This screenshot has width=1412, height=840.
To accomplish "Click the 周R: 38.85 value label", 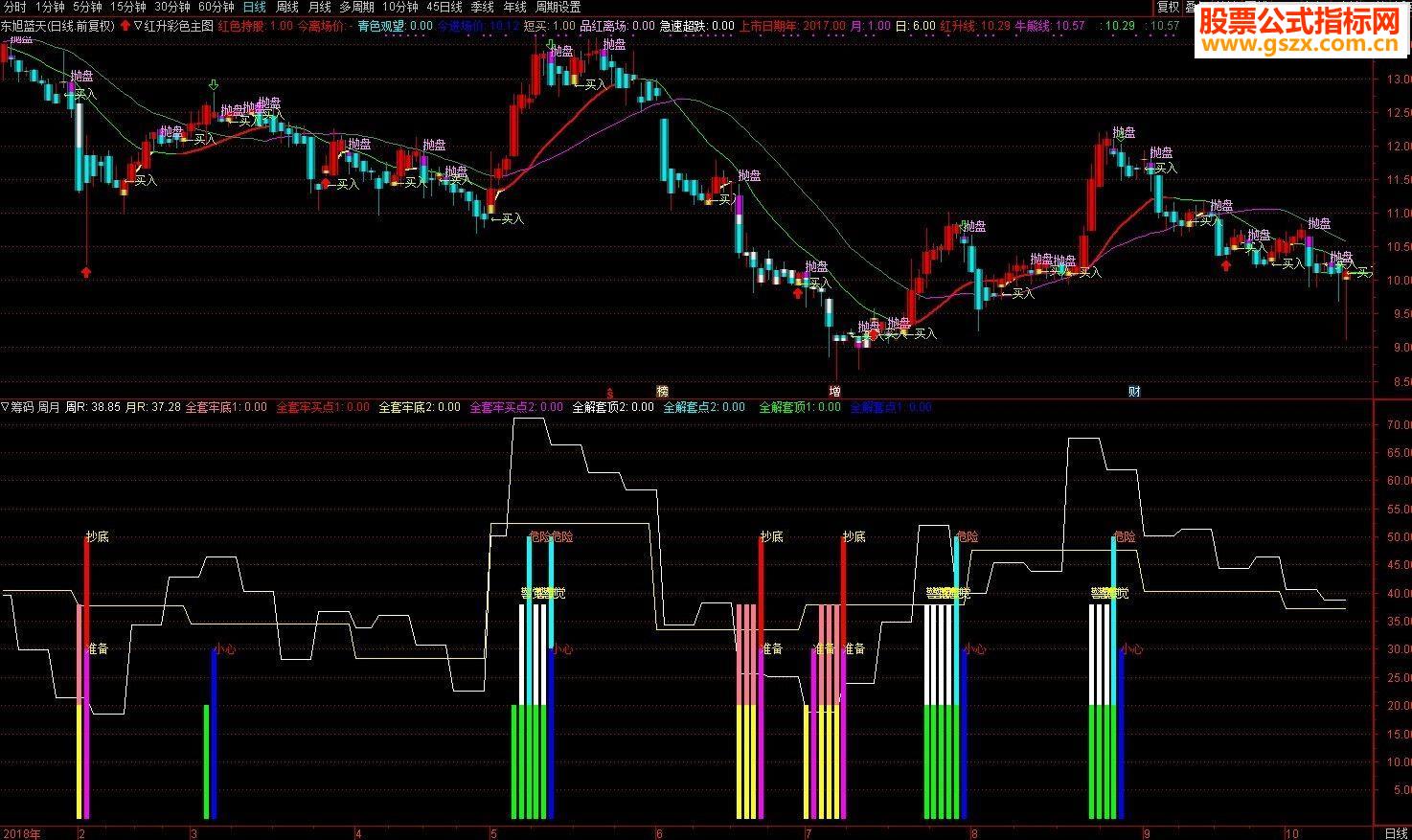I will pyautogui.click(x=92, y=407).
